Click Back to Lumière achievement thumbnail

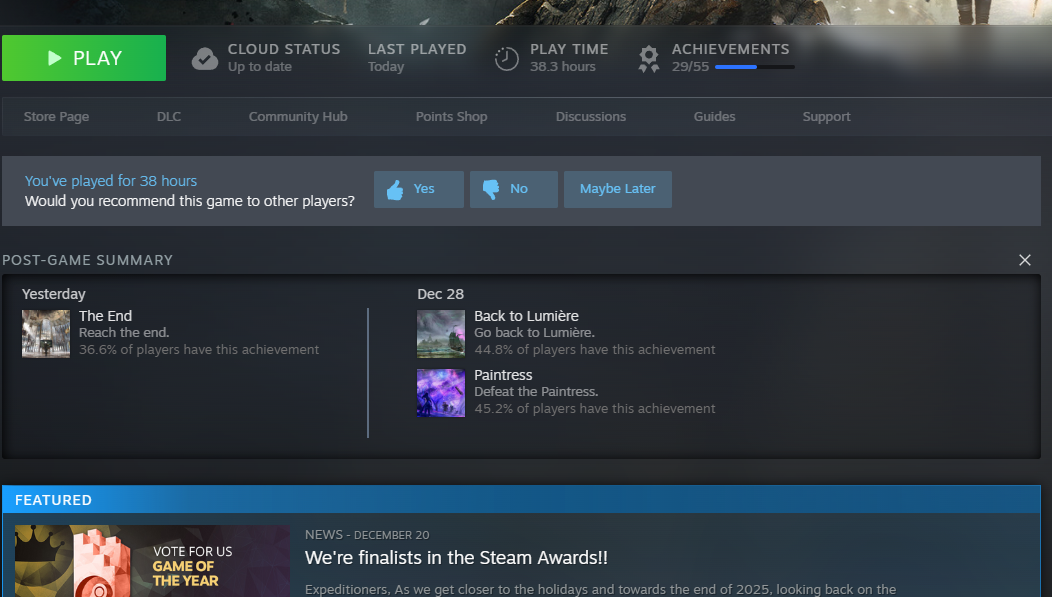pyautogui.click(x=441, y=333)
